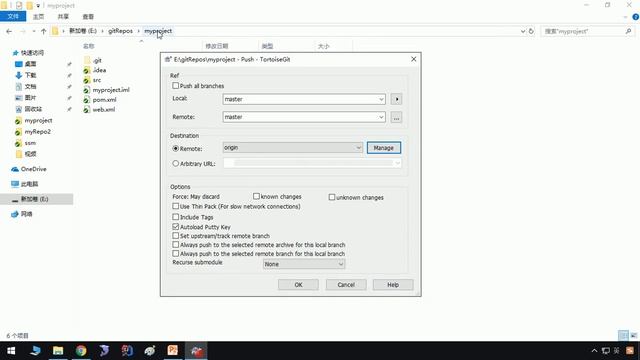
Task: Launch Chrome from the taskbar
Action: [x=81, y=351]
